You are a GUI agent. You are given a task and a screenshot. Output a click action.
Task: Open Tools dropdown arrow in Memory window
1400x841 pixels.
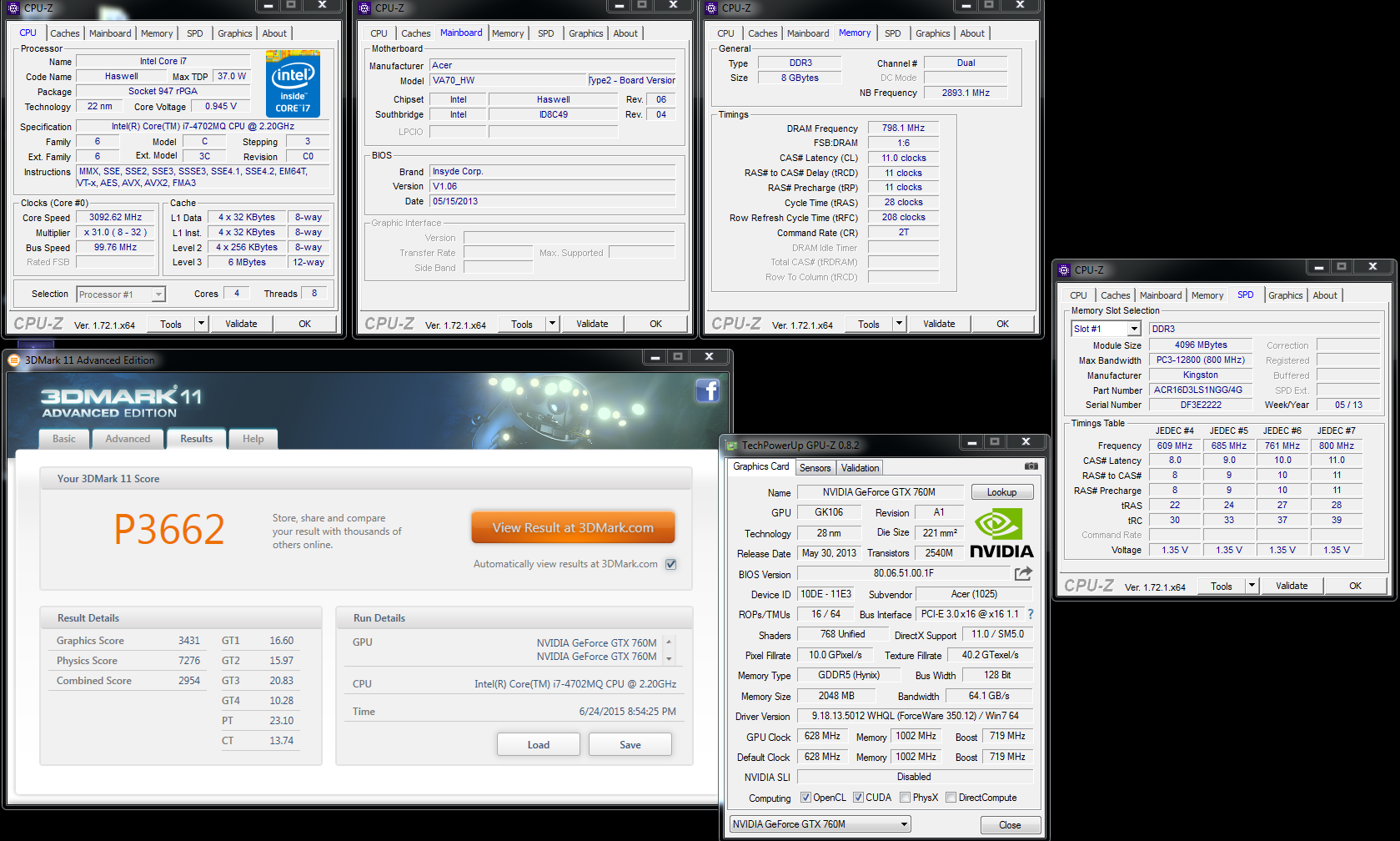tap(900, 324)
